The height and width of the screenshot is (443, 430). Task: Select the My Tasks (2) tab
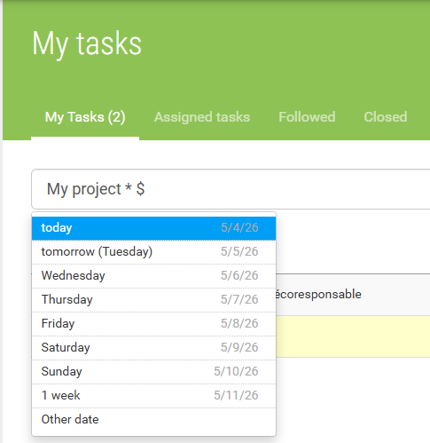(85, 117)
